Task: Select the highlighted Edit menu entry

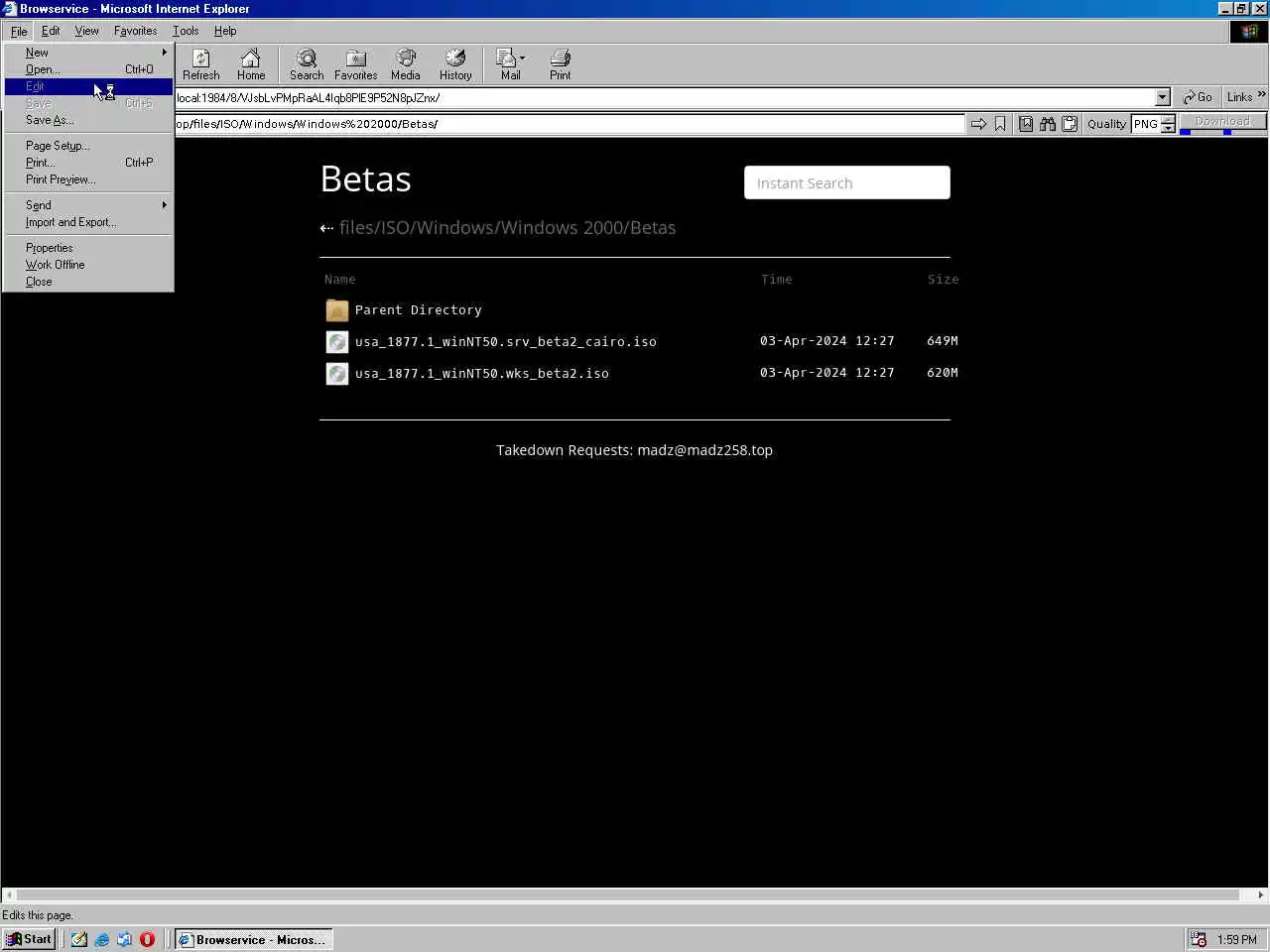Action: pos(88,86)
